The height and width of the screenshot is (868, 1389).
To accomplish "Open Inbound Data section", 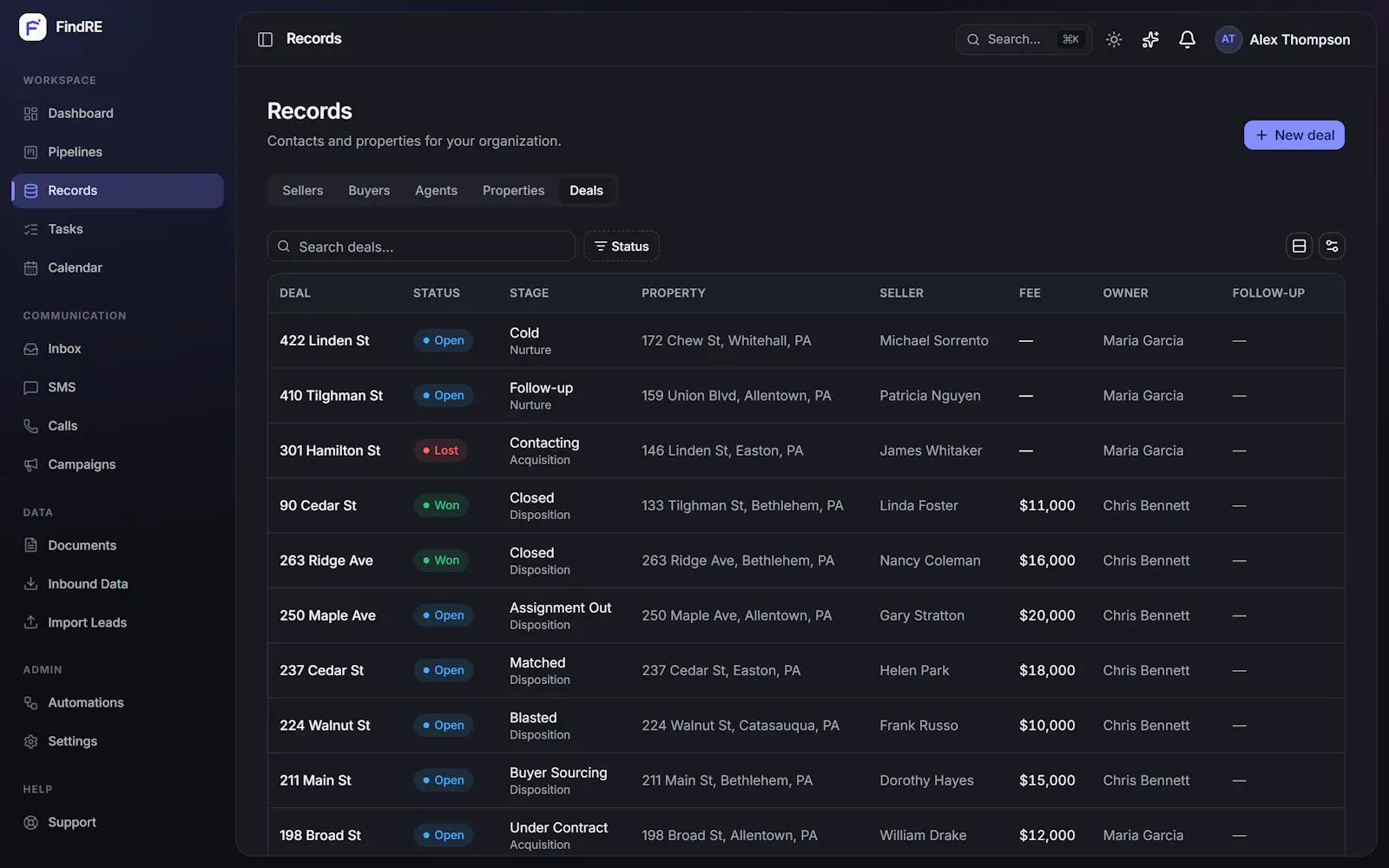I will pos(117,584).
